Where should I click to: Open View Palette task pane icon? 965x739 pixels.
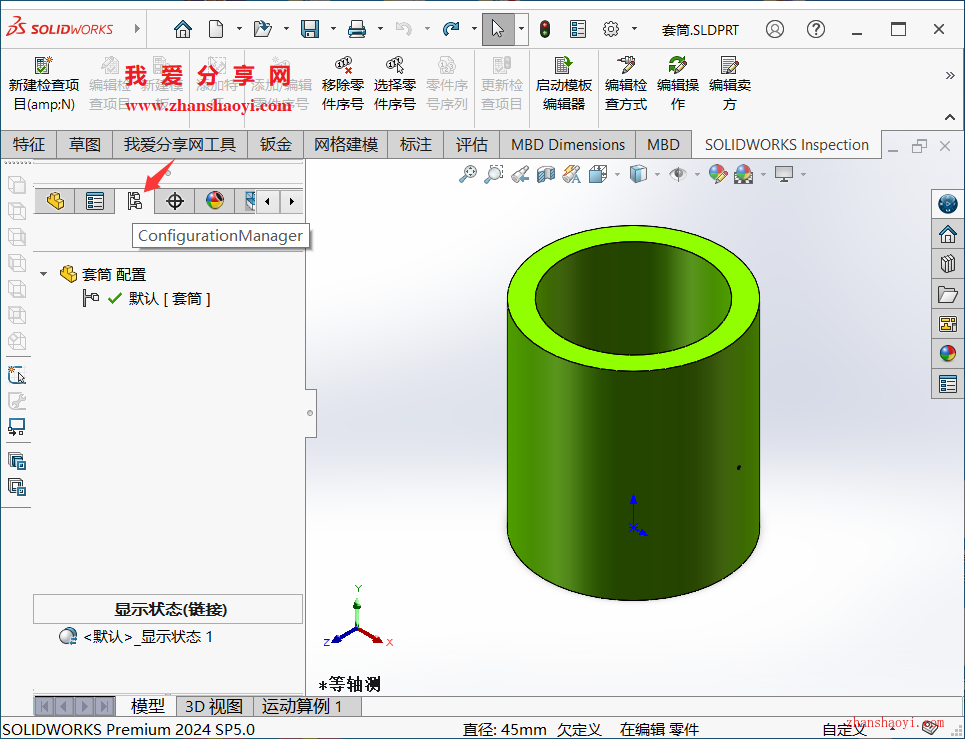point(948,323)
